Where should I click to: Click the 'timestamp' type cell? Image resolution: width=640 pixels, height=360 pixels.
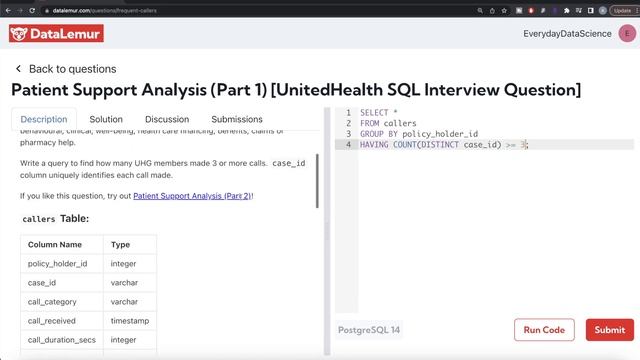[x=130, y=321]
